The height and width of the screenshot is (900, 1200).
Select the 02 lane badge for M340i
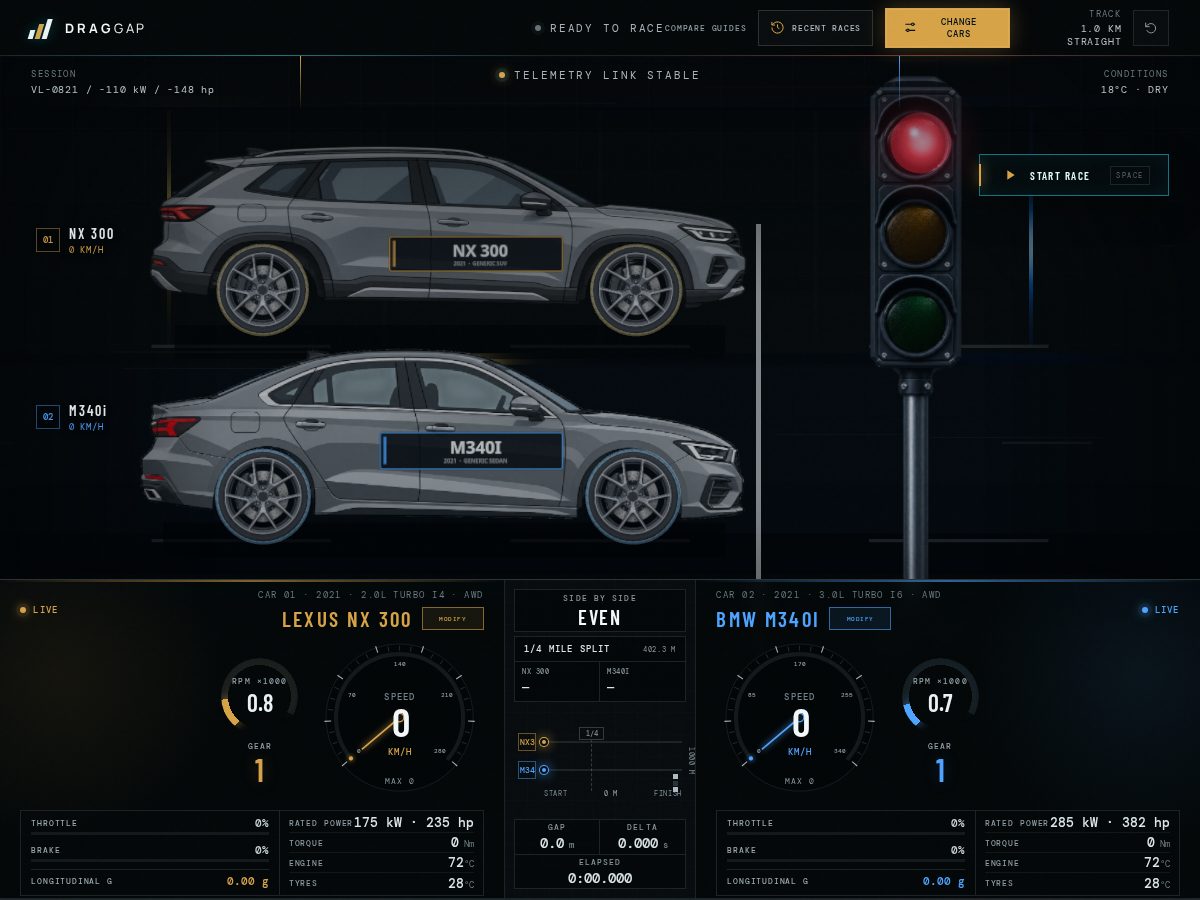click(x=48, y=417)
